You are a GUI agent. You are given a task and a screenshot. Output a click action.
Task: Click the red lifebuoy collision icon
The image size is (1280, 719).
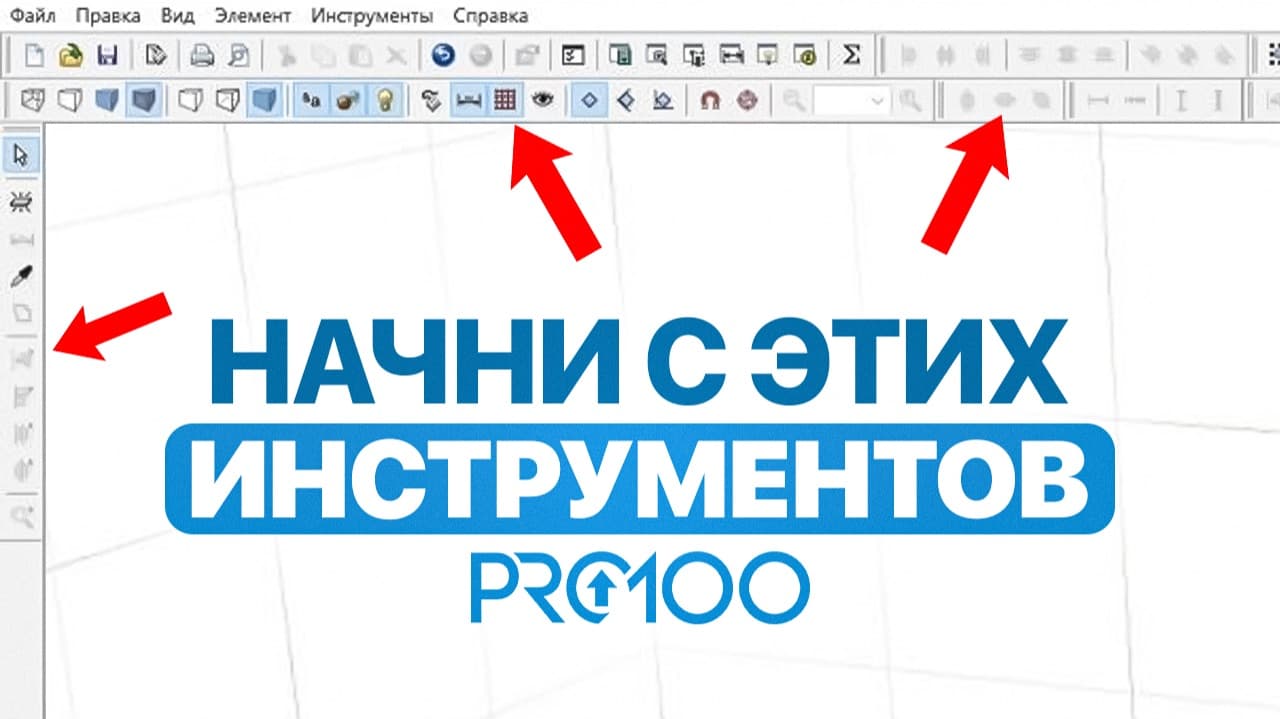(747, 100)
